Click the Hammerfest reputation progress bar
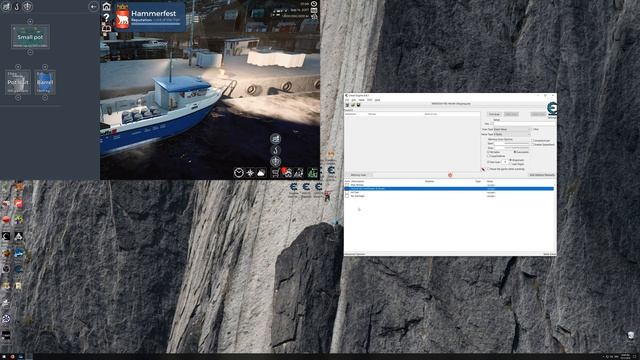This screenshot has height=360, width=640. (155, 24)
